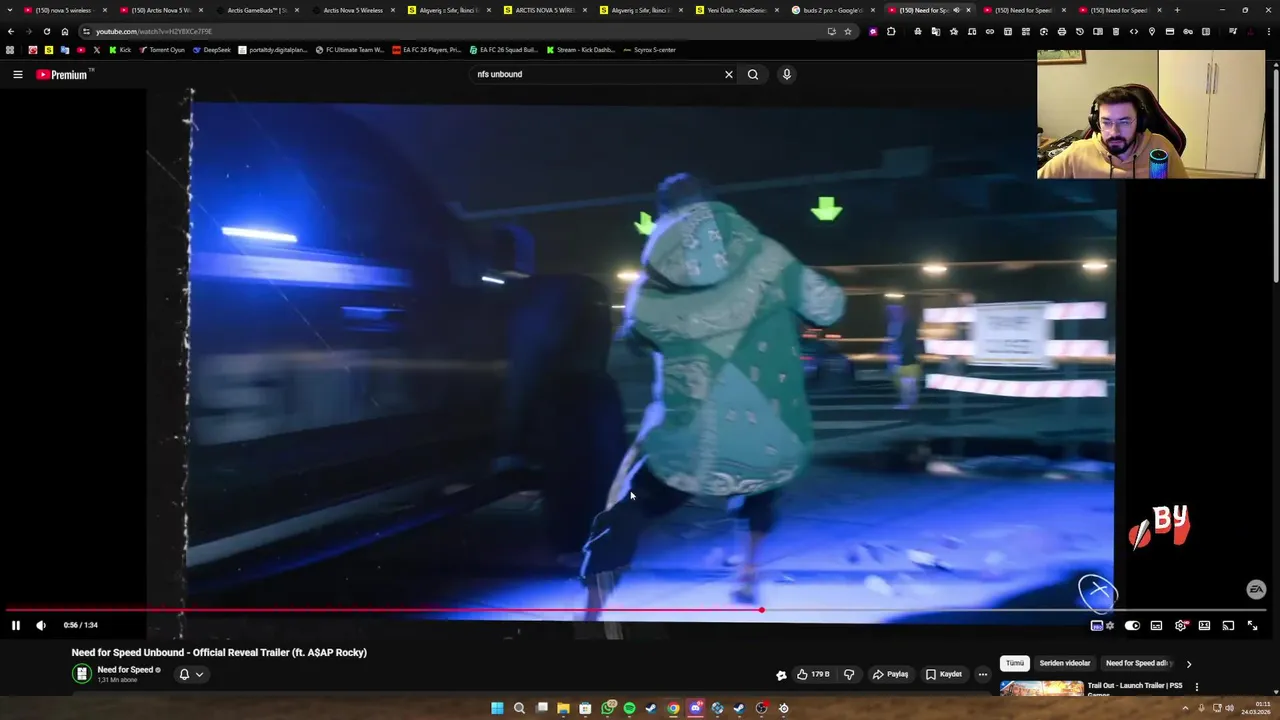Switch to theater mode view
This screenshot has width=1280, height=720.
[x=1204, y=626]
